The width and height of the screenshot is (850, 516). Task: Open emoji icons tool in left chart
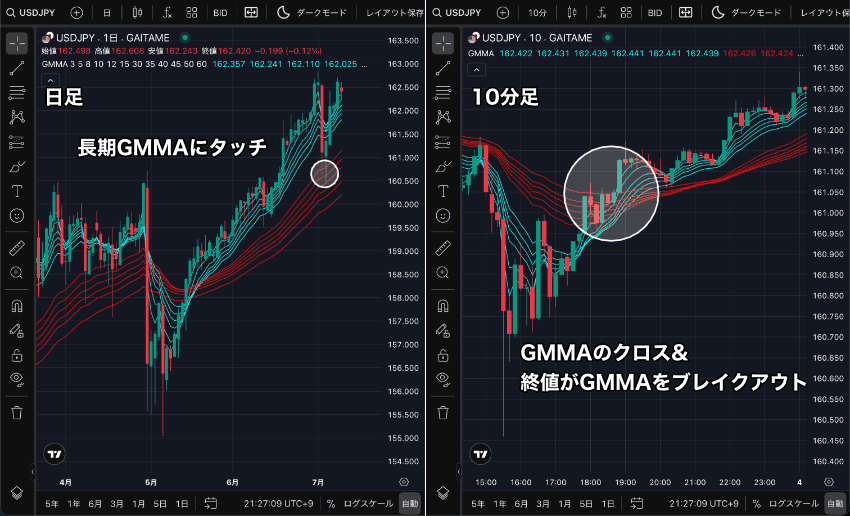coord(17,216)
